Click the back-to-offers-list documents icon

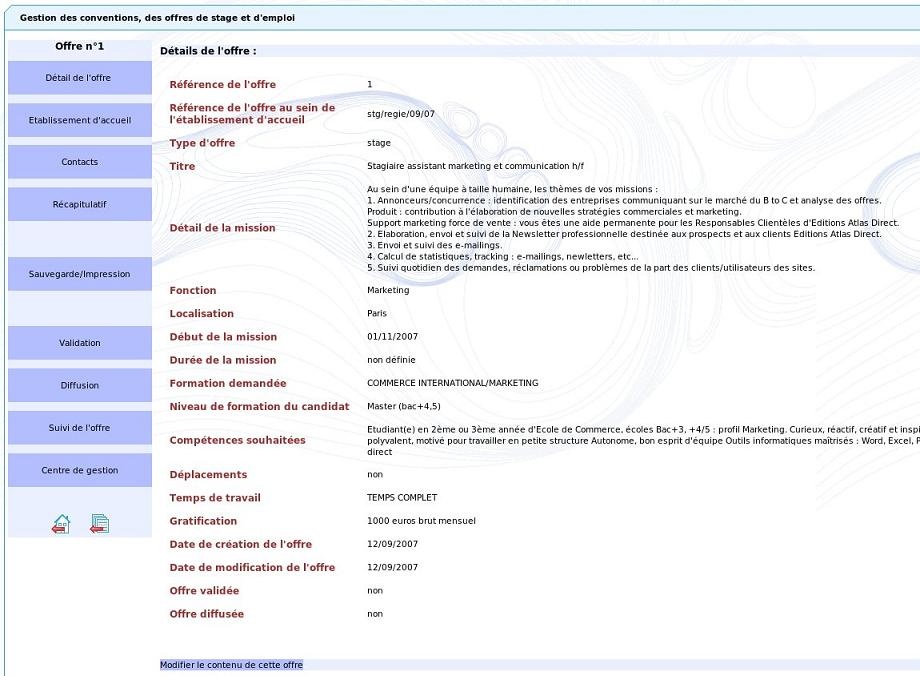tap(99, 524)
